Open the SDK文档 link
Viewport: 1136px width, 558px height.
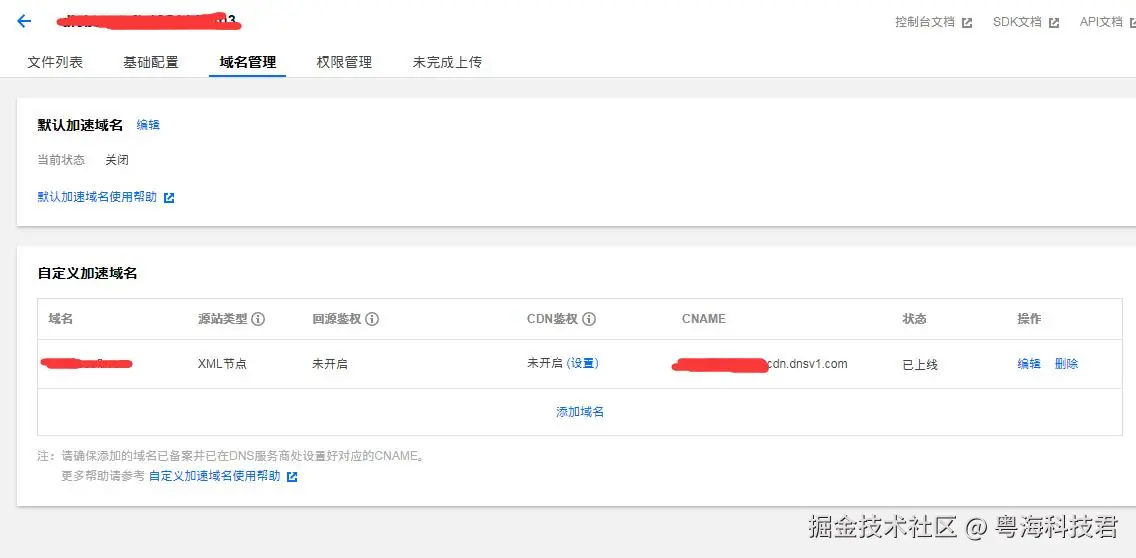point(1017,22)
